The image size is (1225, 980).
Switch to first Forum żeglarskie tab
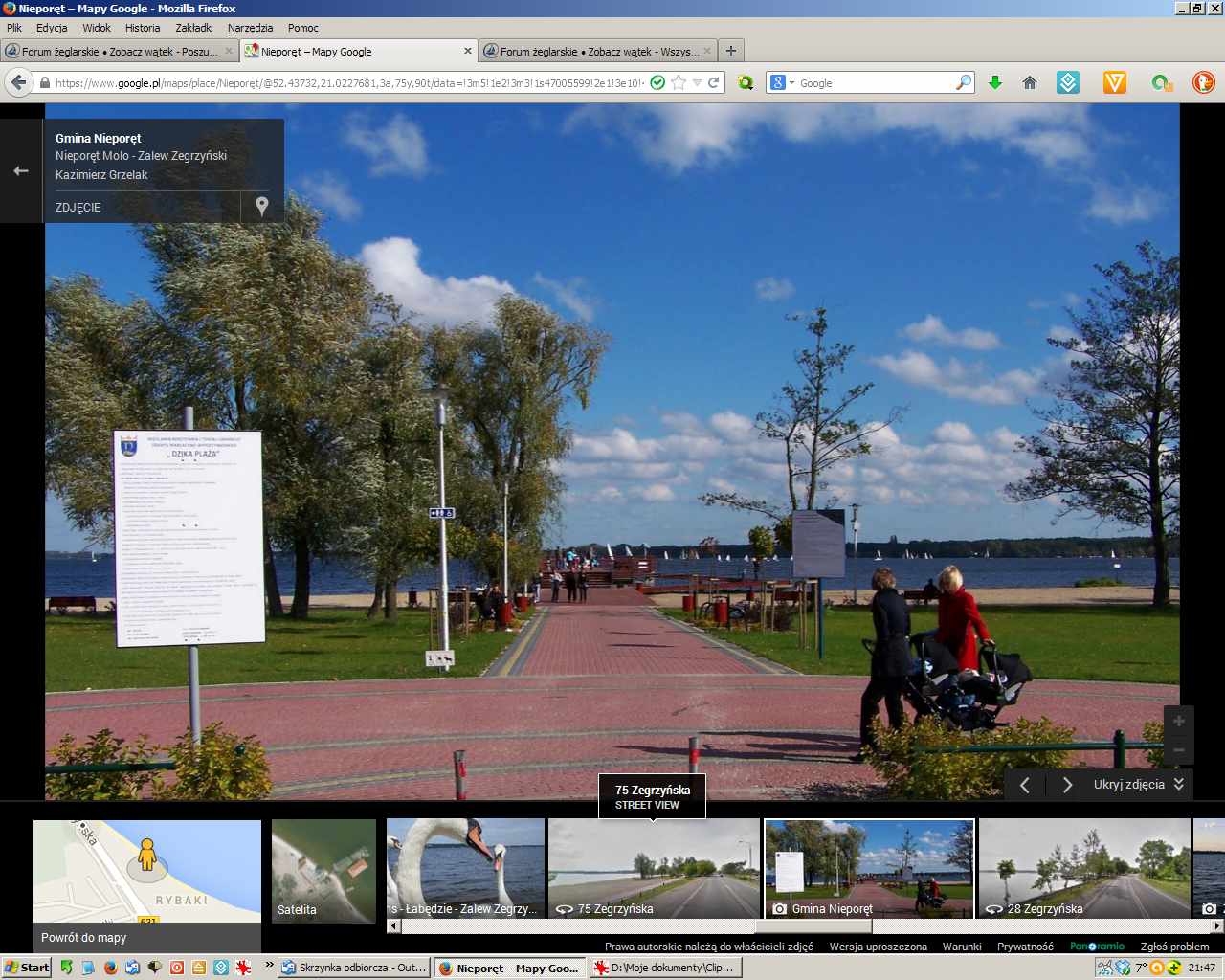coord(119,52)
